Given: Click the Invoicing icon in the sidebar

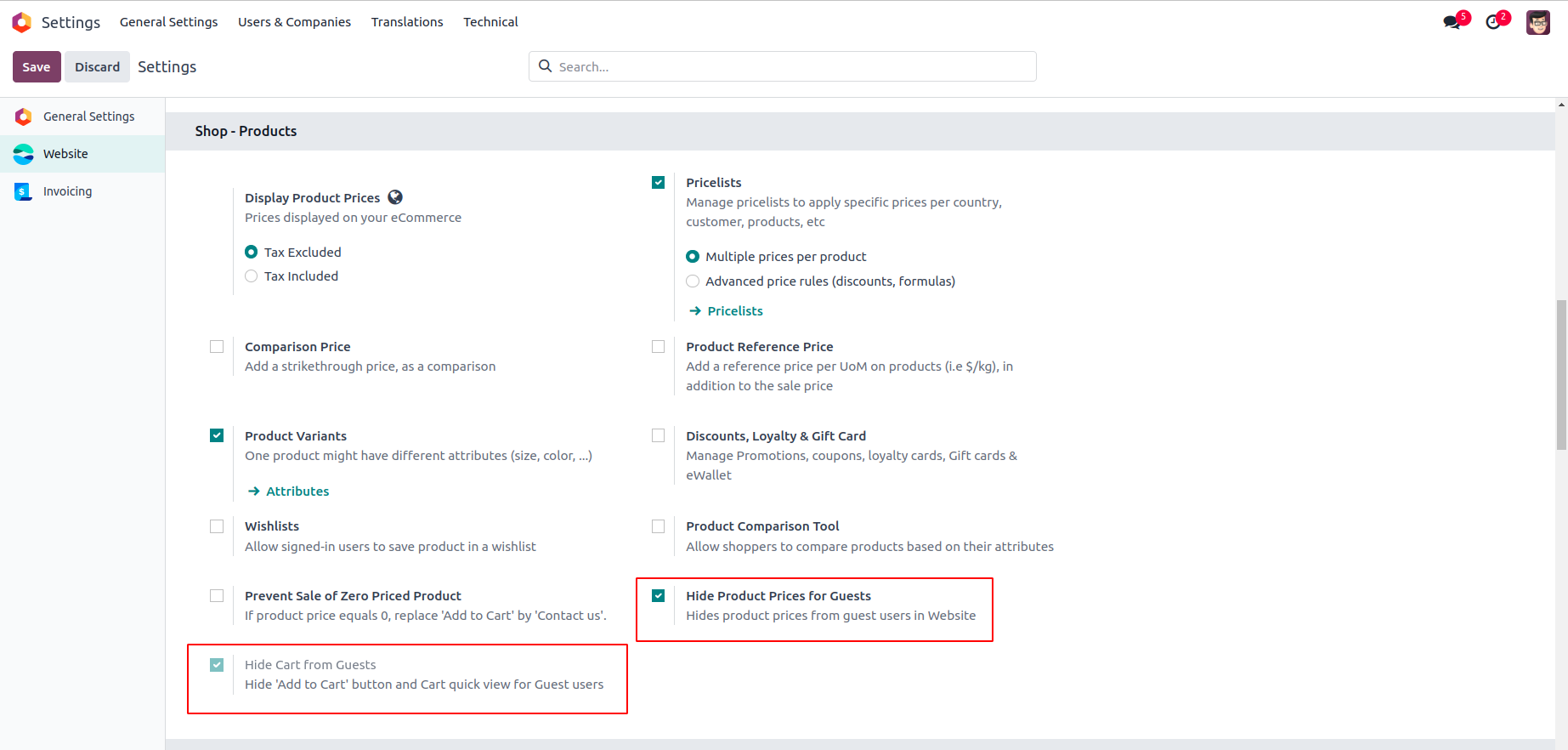Looking at the screenshot, I should [24, 191].
